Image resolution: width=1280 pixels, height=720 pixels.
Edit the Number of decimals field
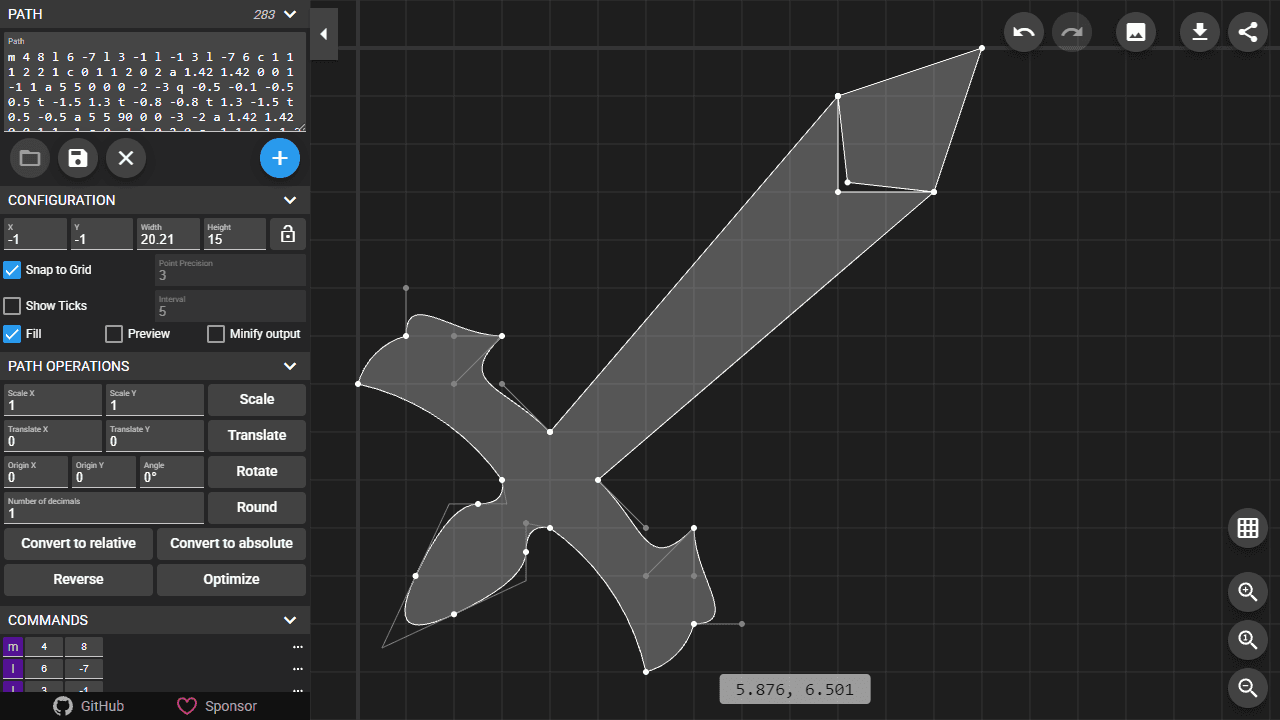(x=104, y=508)
